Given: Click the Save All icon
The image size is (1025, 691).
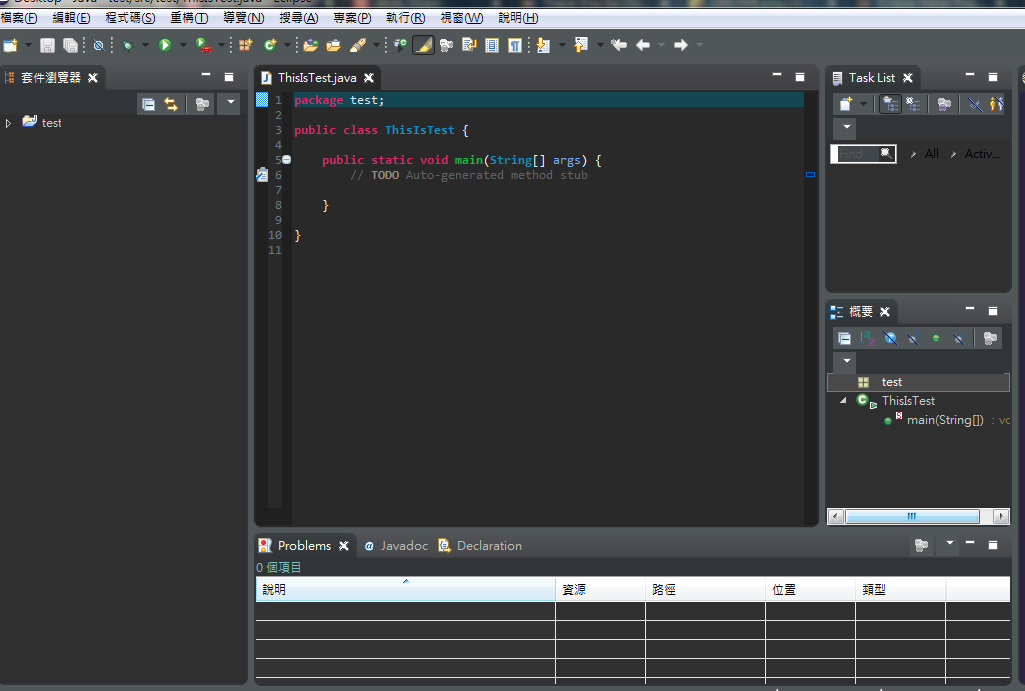Looking at the screenshot, I should click(x=70, y=45).
